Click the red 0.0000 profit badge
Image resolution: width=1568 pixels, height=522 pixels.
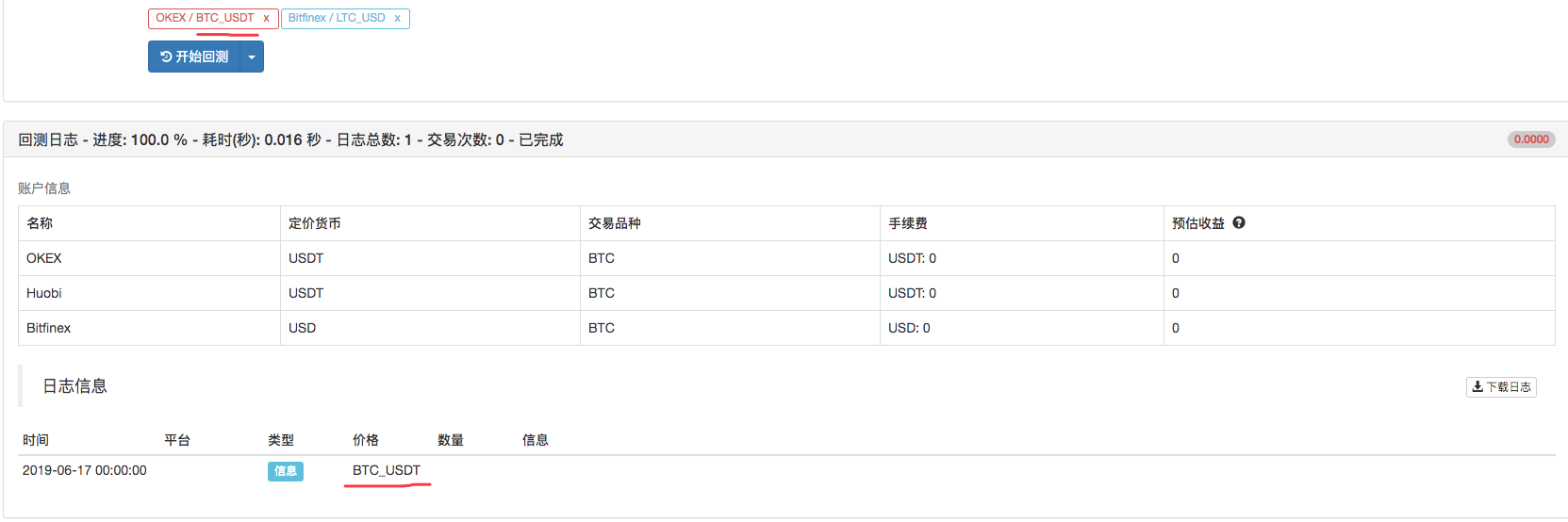1531,139
